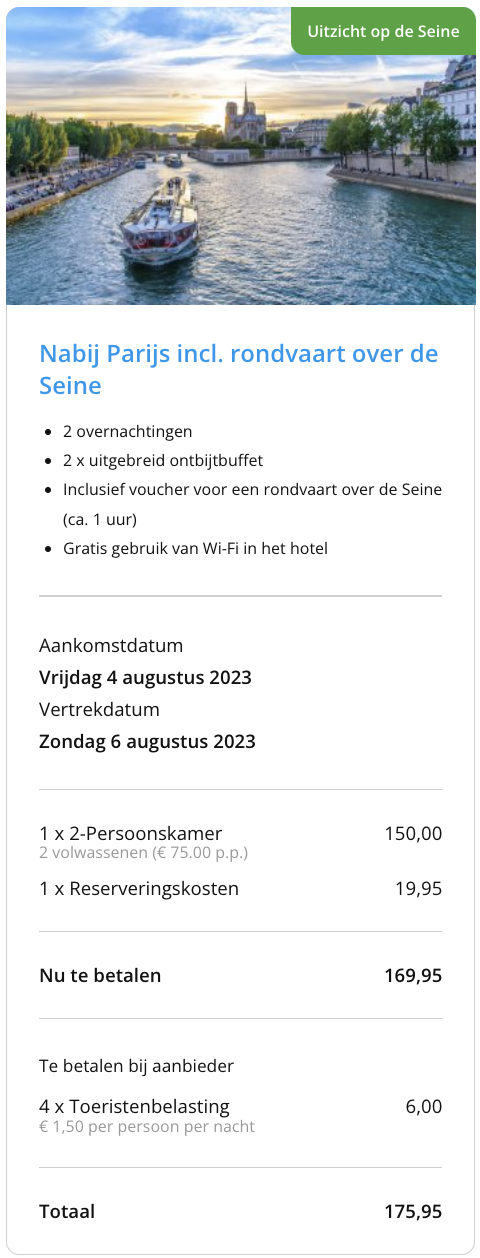480x1258 pixels.
Task: Select 'Gratis gebruik van Wi-Fi' bullet item
Action: (195, 548)
